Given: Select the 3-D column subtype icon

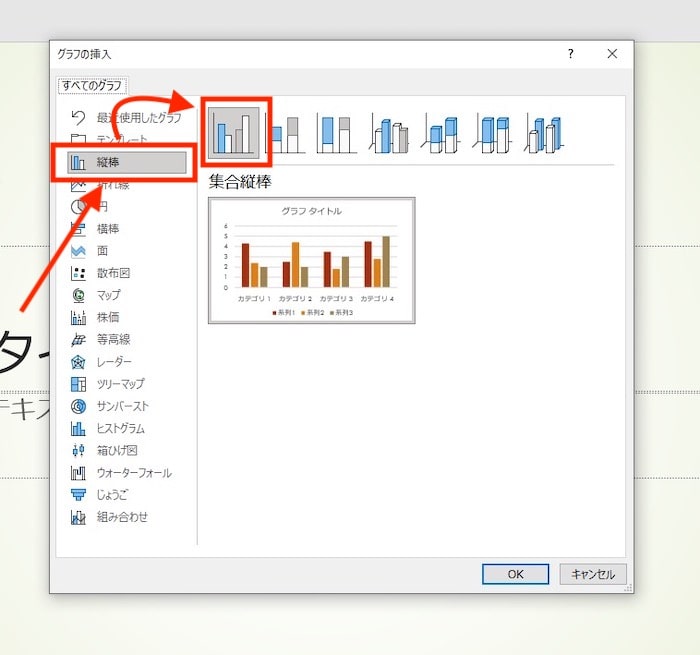Looking at the screenshot, I should (x=545, y=133).
